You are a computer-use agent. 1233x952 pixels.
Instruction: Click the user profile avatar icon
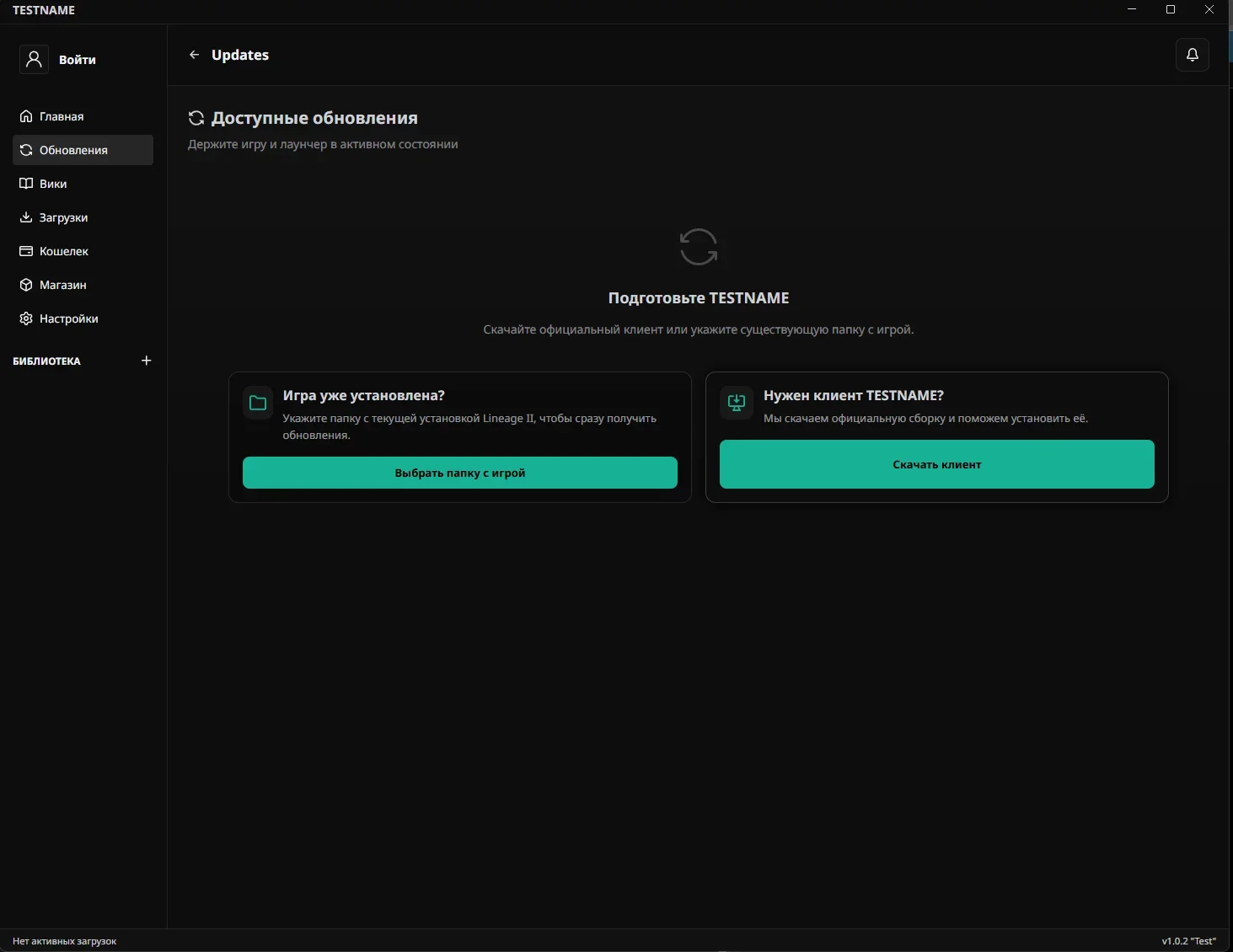(x=34, y=59)
